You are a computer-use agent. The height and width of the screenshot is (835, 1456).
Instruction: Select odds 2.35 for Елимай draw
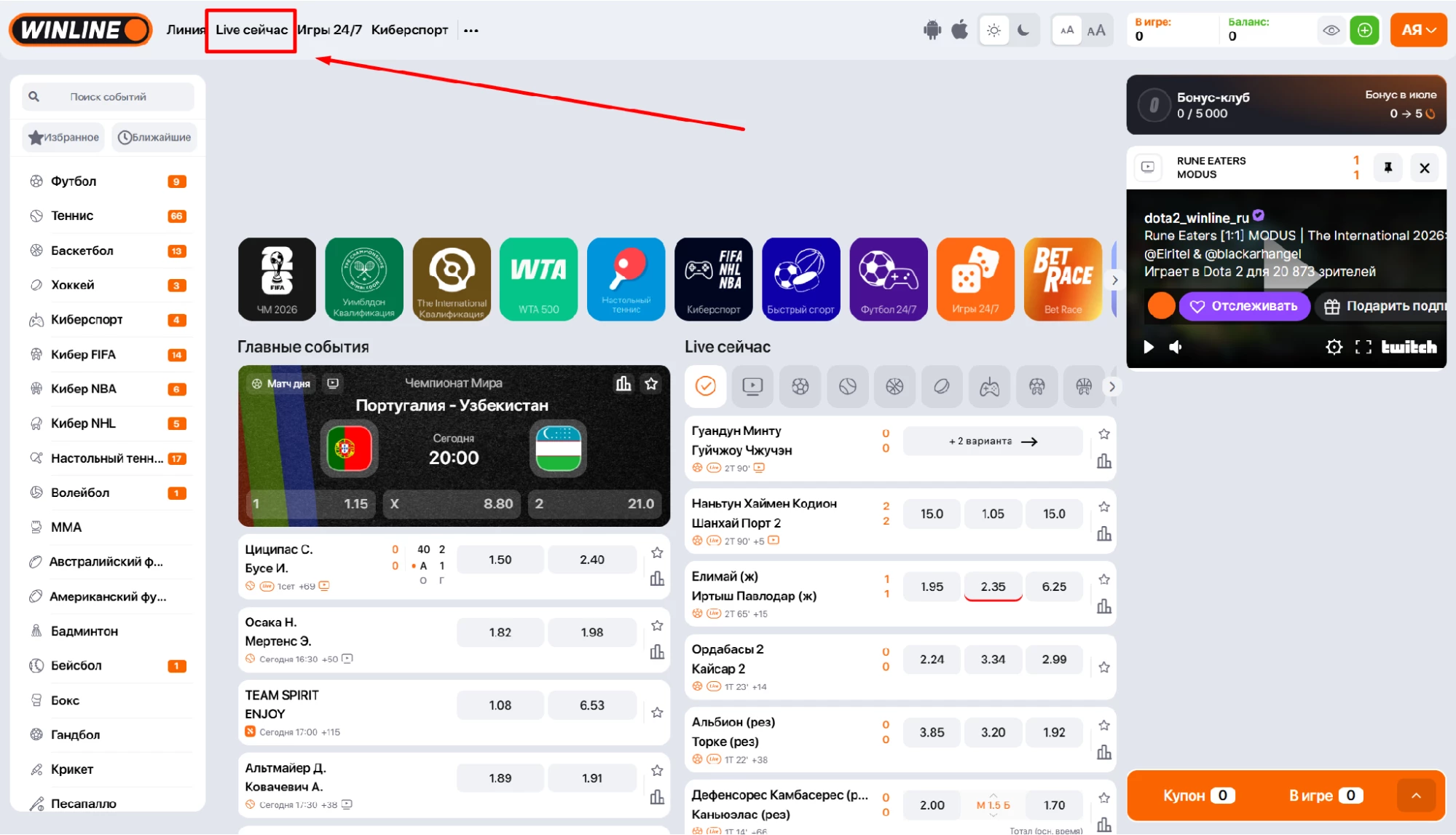(x=993, y=587)
